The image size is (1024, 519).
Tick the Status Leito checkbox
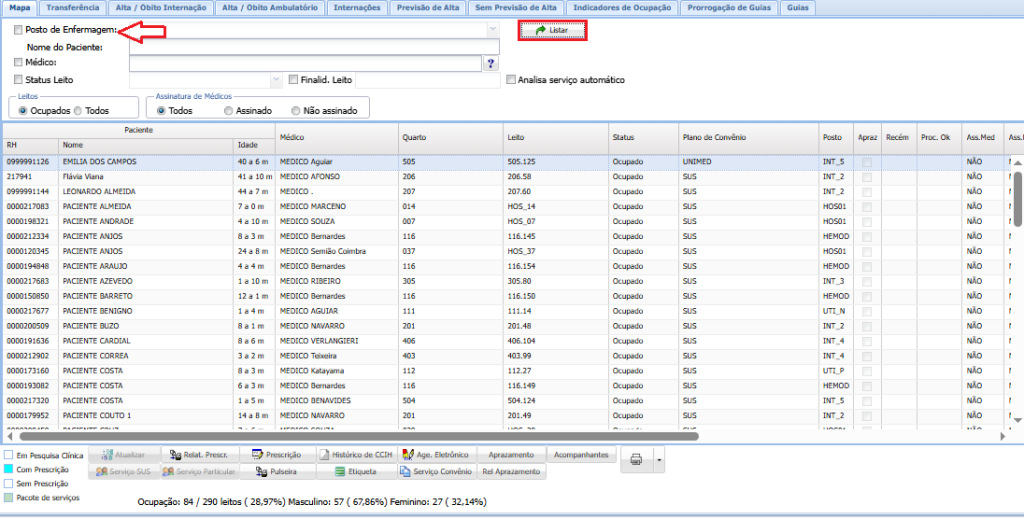click(18, 80)
